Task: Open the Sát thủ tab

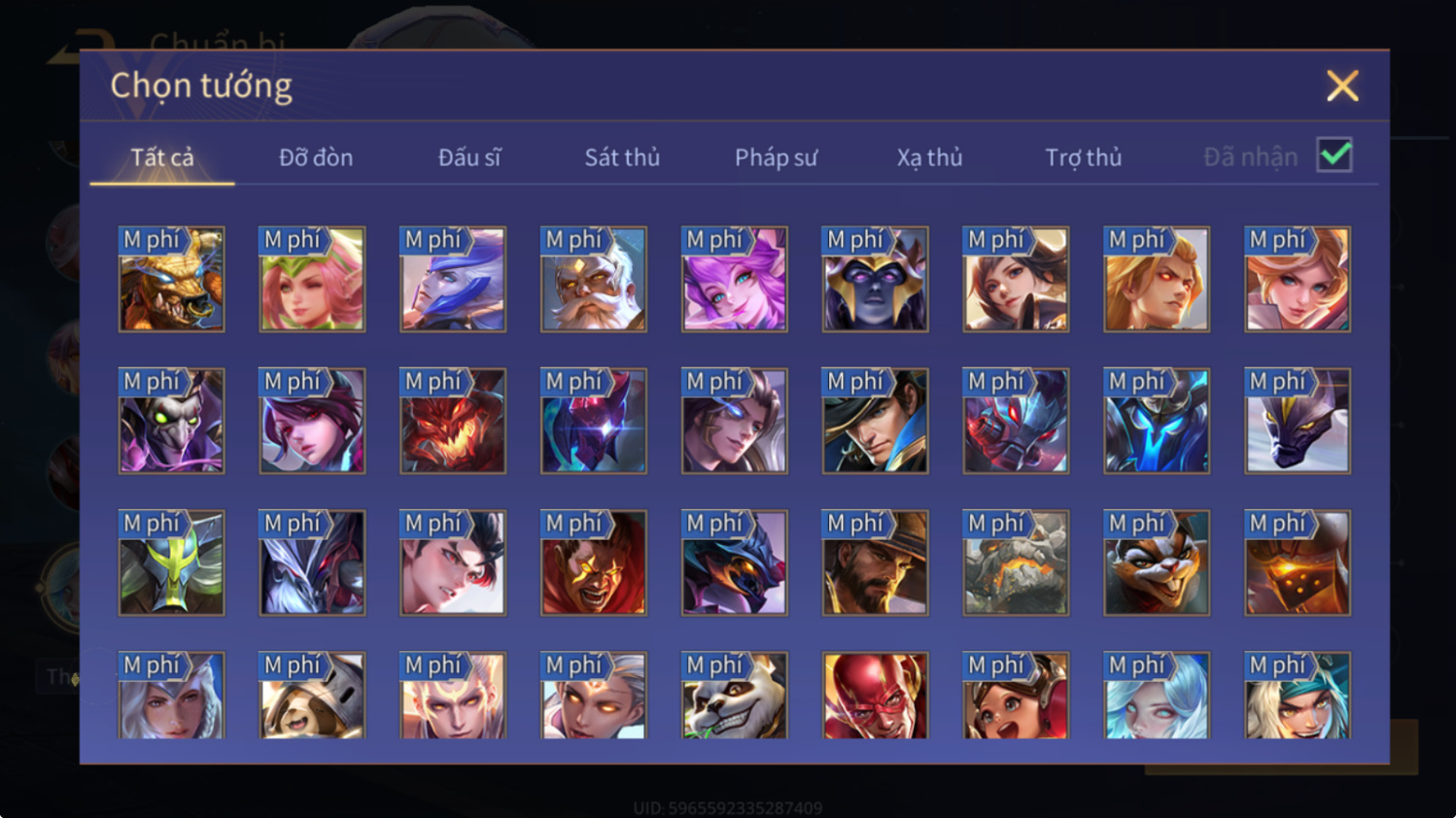Action: (622, 157)
